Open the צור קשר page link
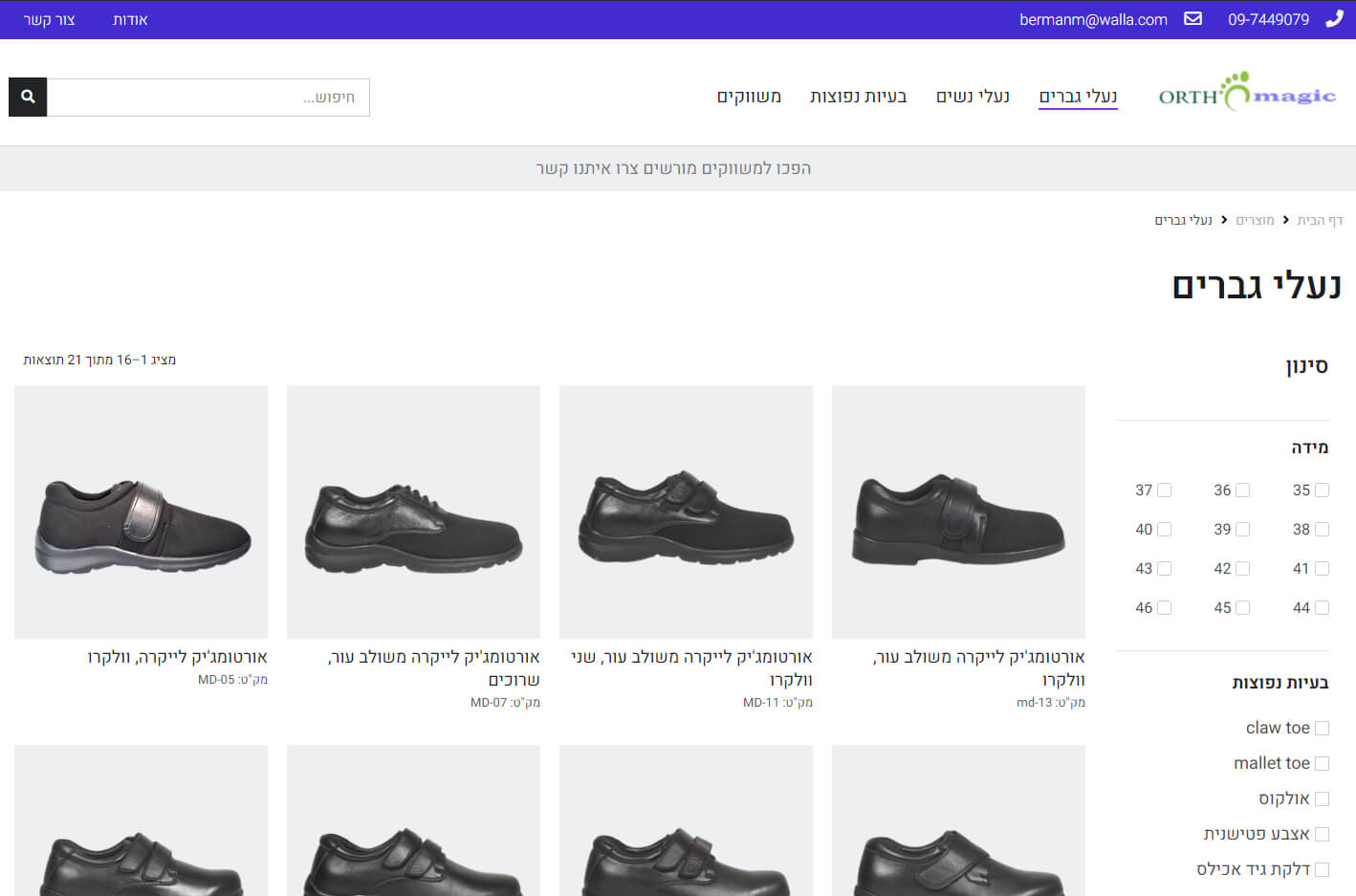This screenshot has width=1356, height=896. (49, 19)
